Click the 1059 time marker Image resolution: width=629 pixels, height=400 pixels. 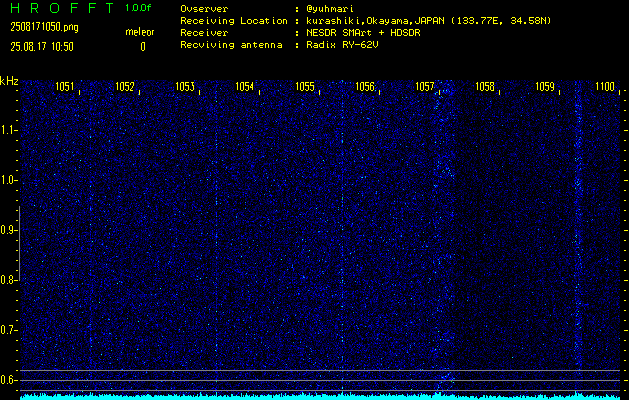point(545,87)
